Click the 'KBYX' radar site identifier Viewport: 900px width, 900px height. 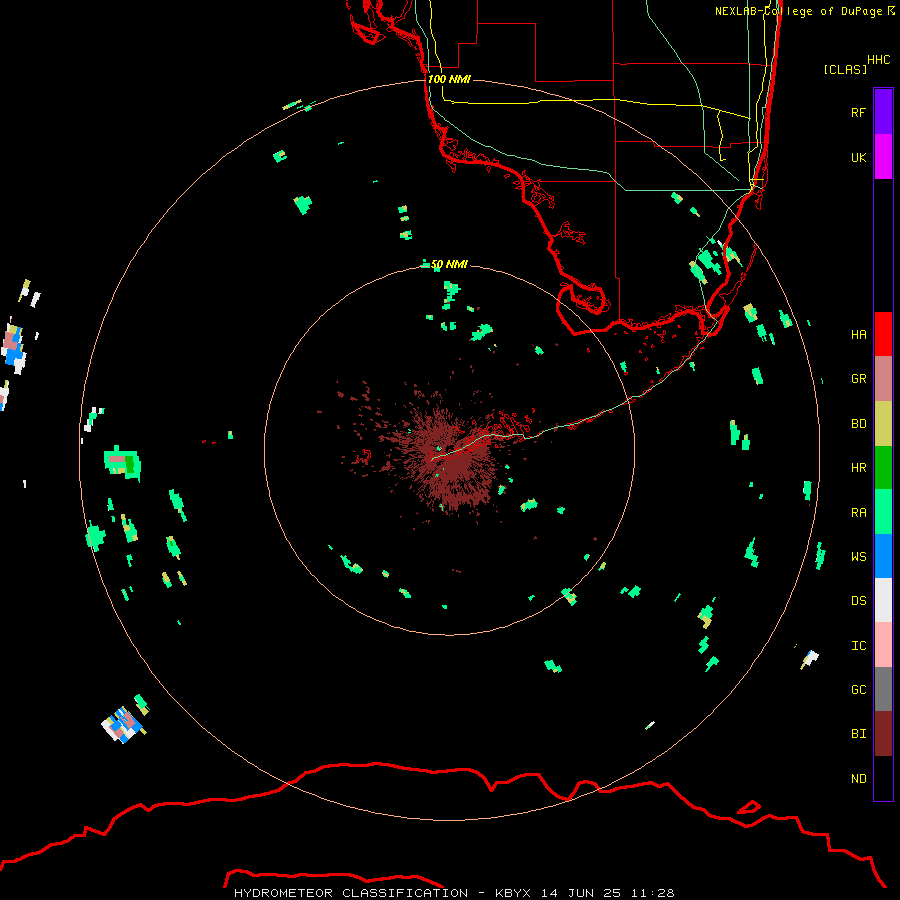pyautogui.click(x=513, y=893)
